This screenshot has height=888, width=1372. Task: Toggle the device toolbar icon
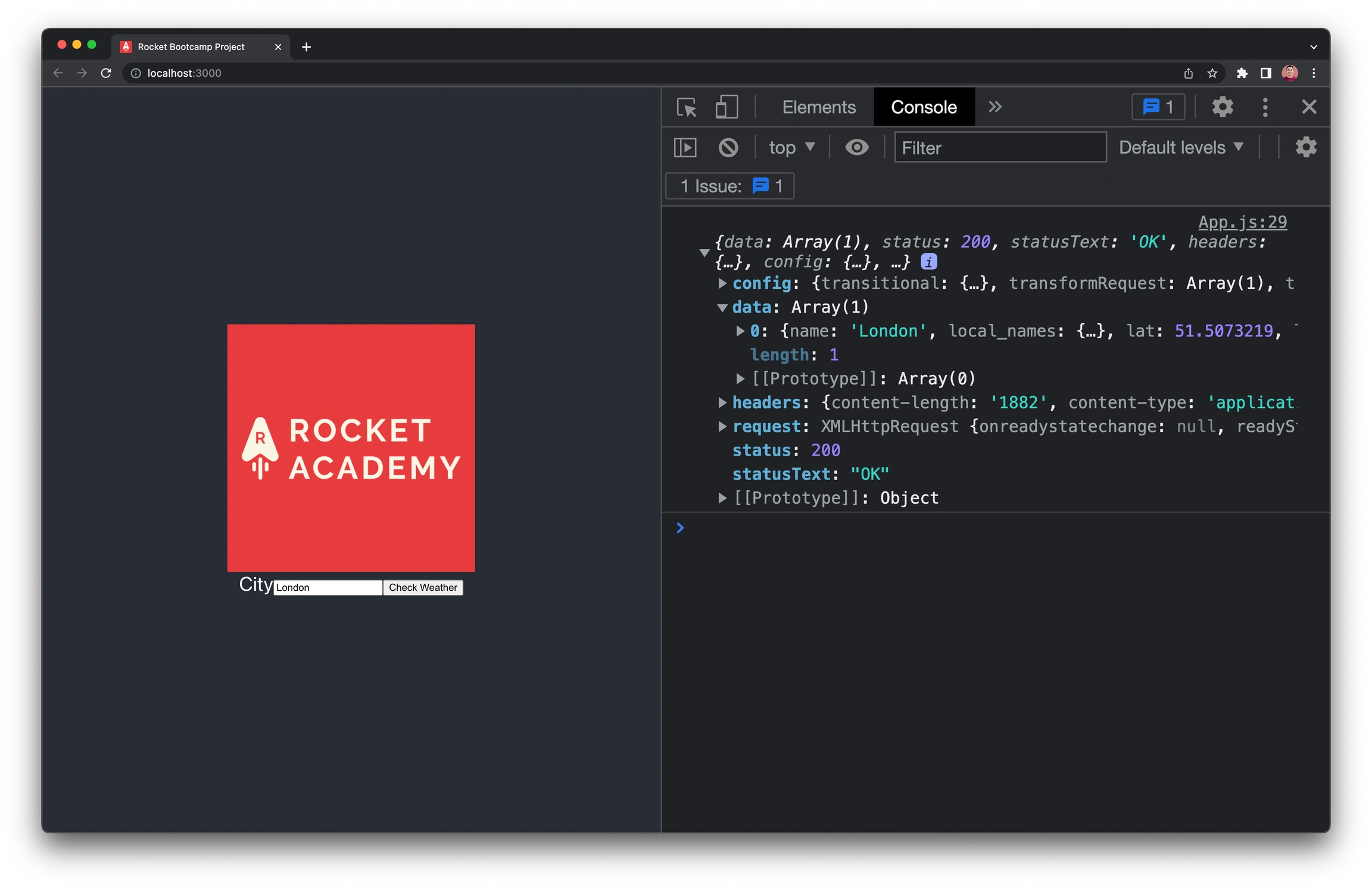pos(726,108)
